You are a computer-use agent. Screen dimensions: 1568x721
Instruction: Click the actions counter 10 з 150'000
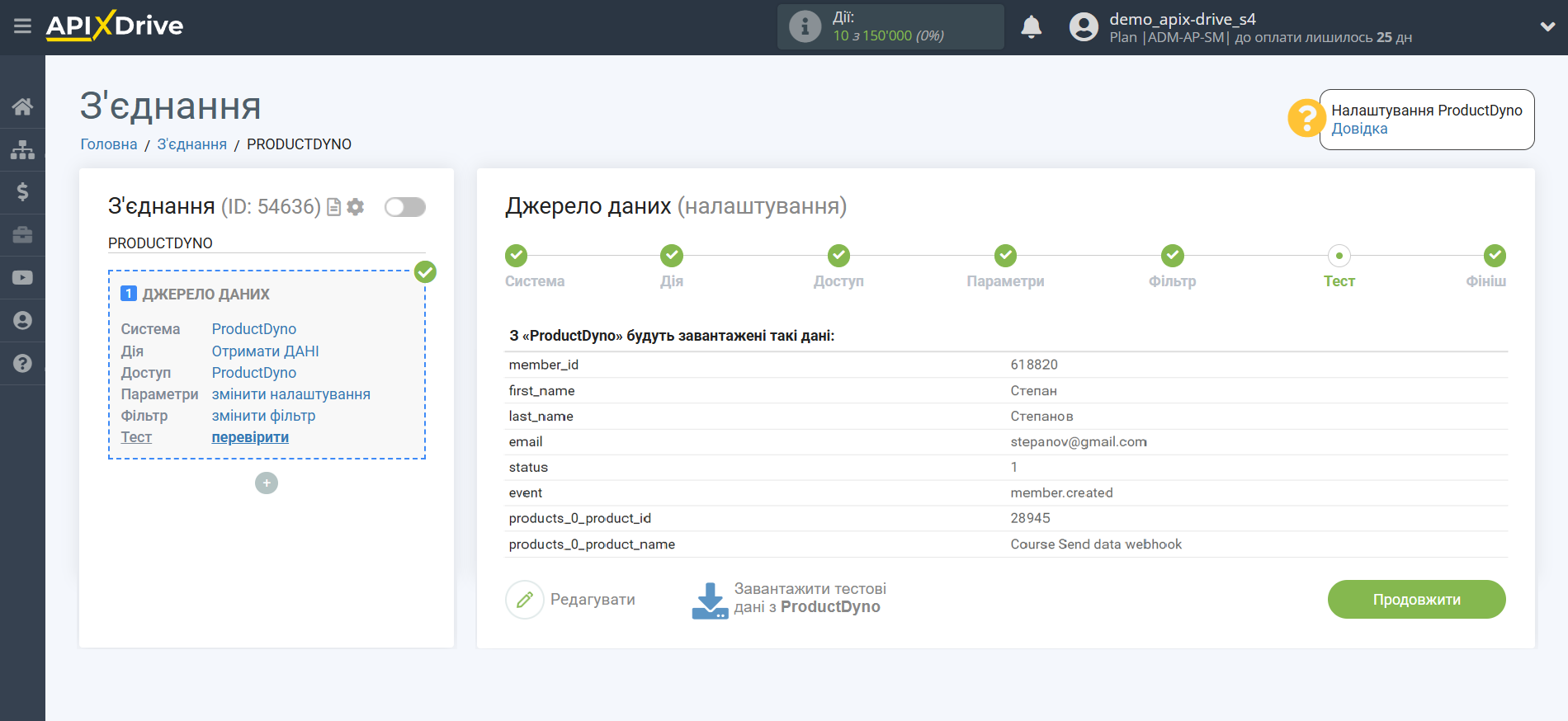coord(888,35)
